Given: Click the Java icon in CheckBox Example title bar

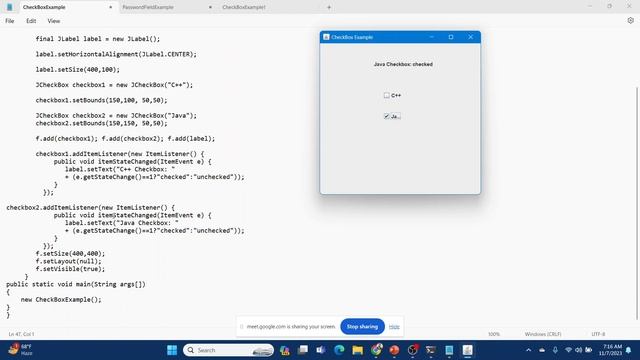Looking at the screenshot, I should point(326,37).
